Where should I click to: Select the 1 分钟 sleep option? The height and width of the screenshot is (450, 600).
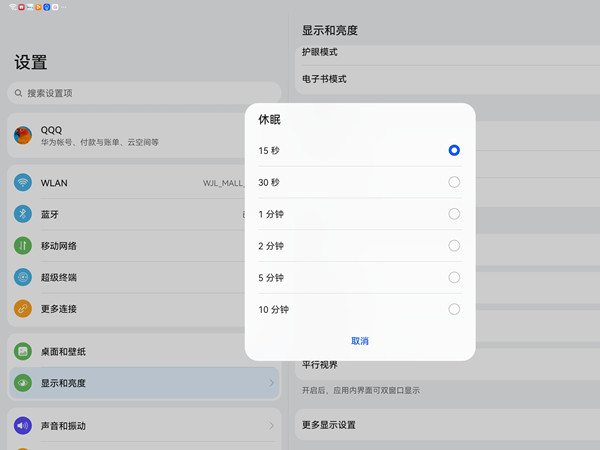[x=454, y=214]
